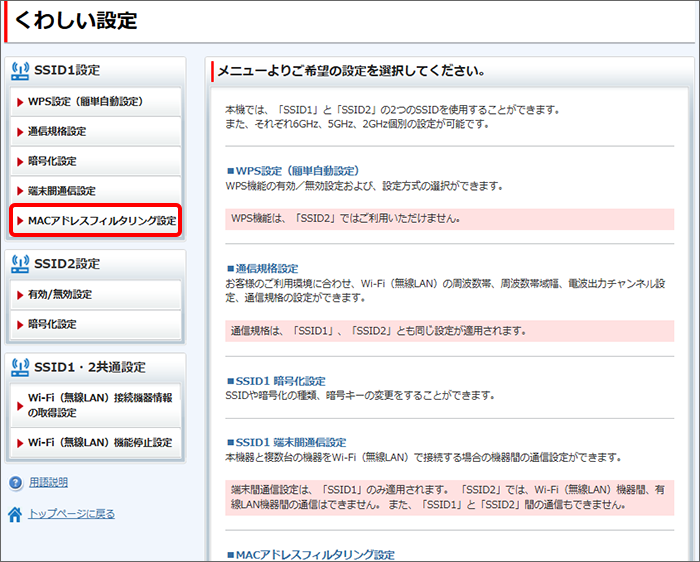Open 通信規格設定 menu item
The height and width of the screenshot is (562, 700).
pyautogui.click(x=96, y=132)
